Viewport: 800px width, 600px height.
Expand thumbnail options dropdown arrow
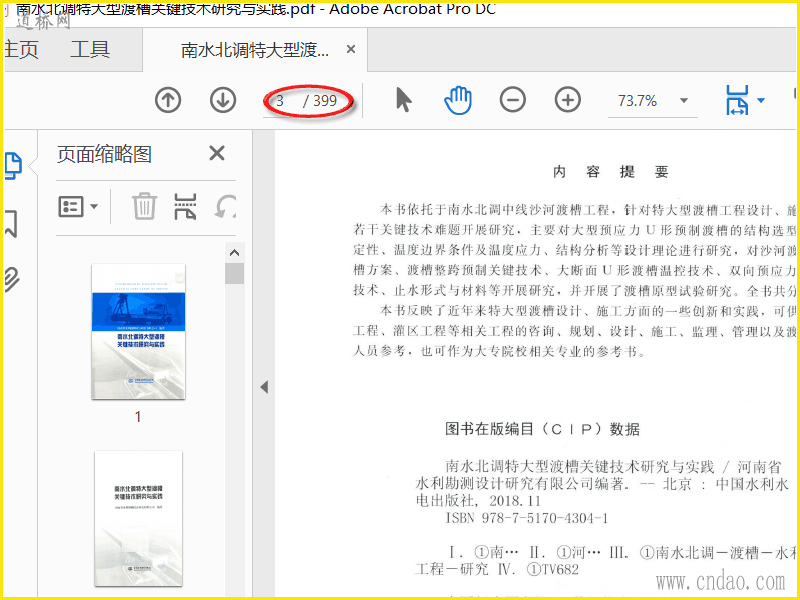coord(94,207)
